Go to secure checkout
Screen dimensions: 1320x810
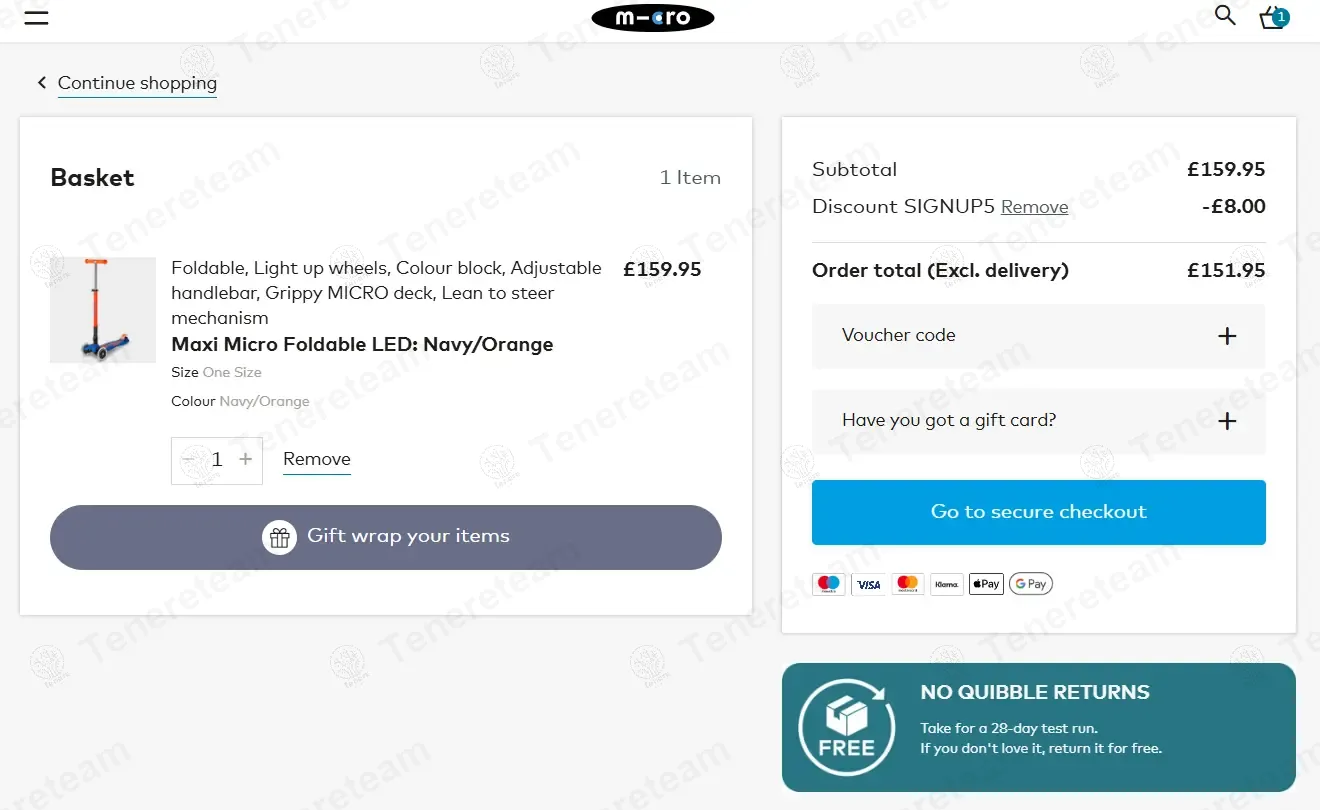tap(1038, 512)
